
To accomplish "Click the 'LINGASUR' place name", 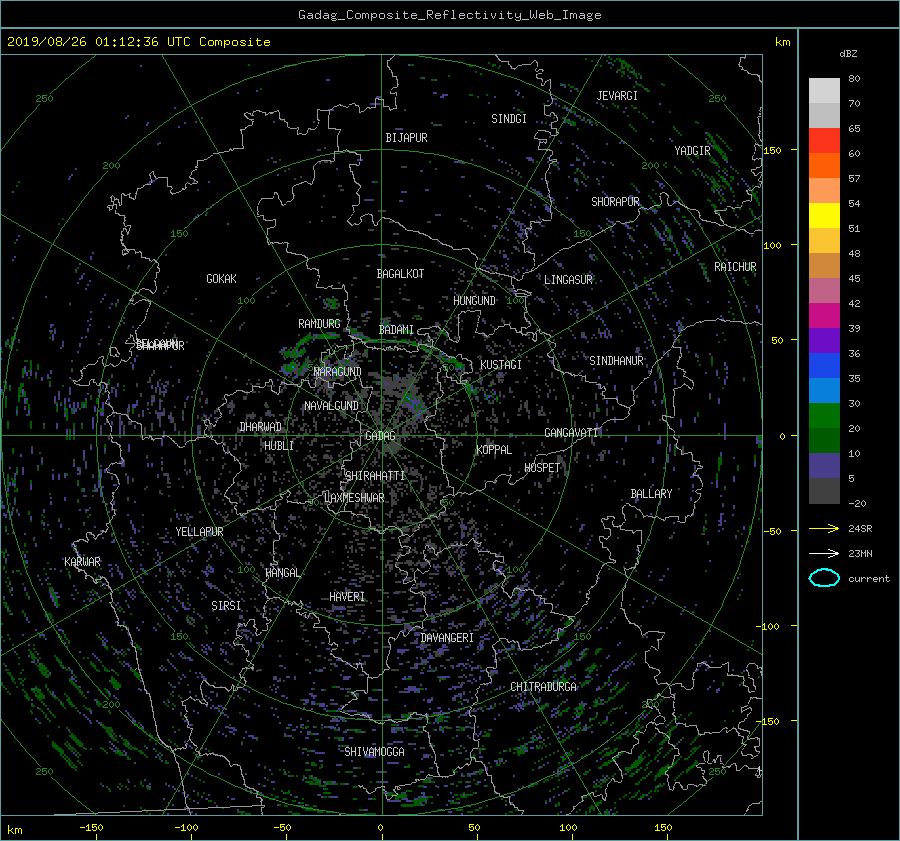I will (568, 280).
